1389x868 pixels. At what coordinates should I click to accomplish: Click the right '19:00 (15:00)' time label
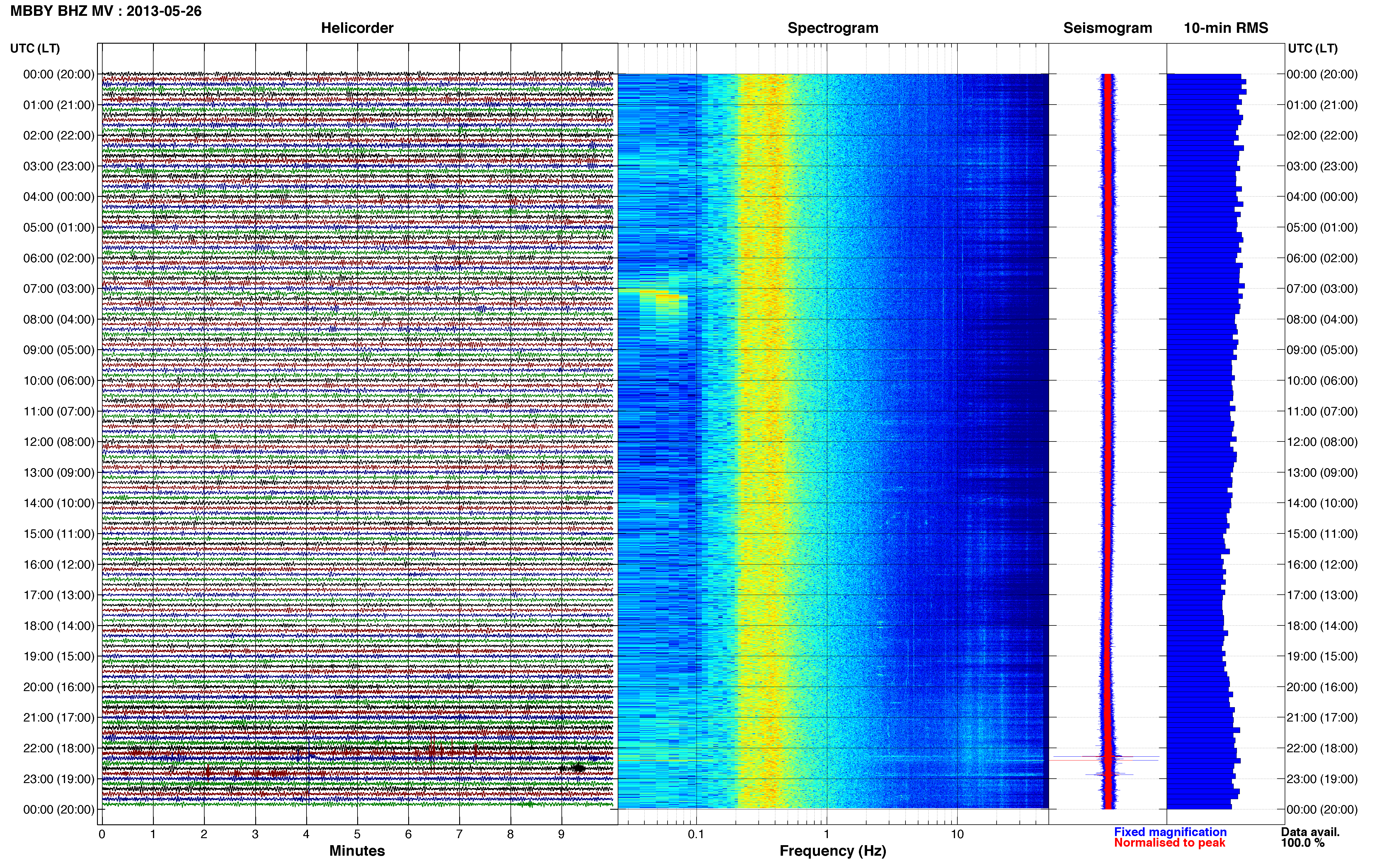1322,656
